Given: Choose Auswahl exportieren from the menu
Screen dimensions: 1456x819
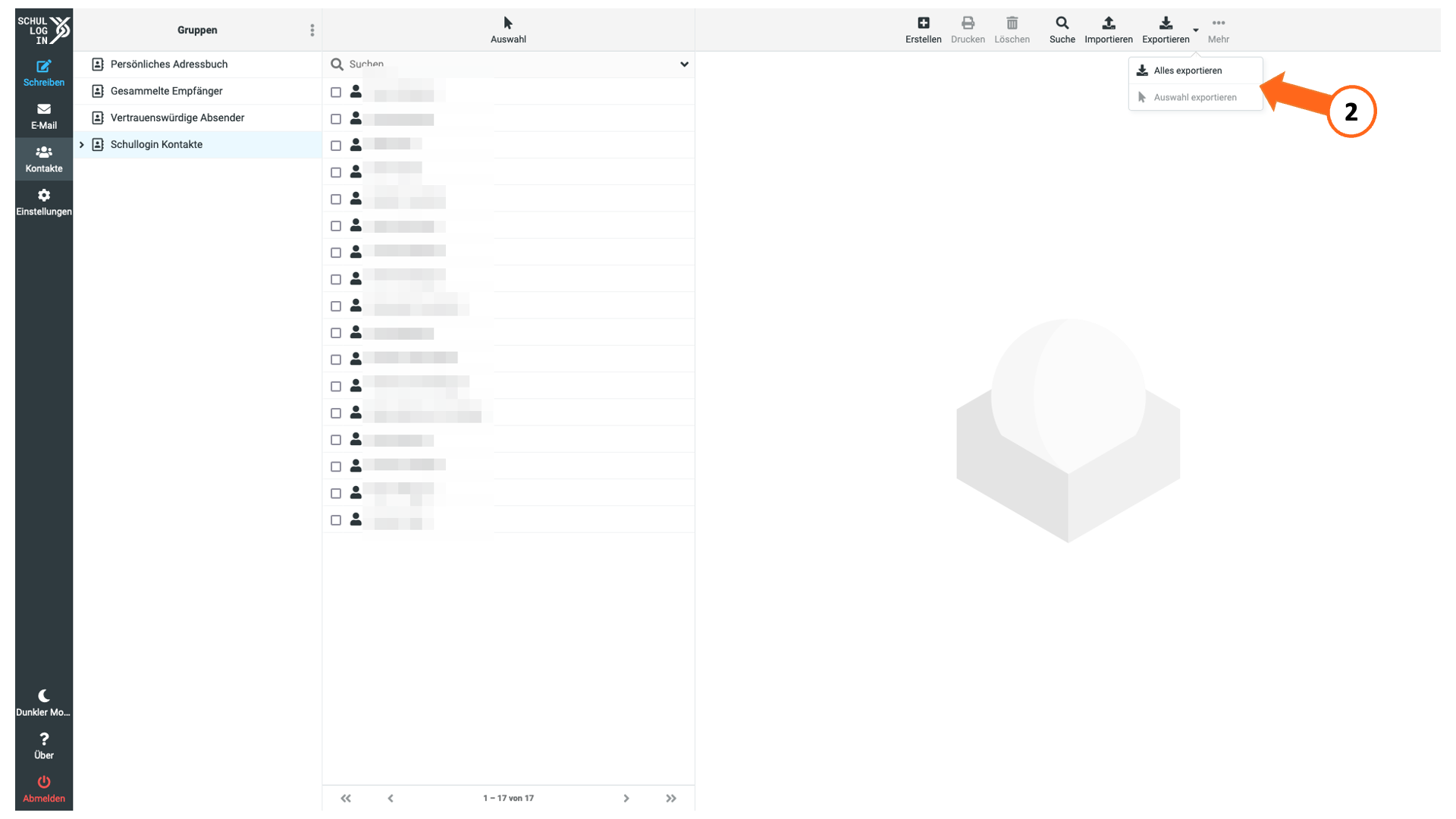Looking at the screenshot, I should click(1195, 97).
